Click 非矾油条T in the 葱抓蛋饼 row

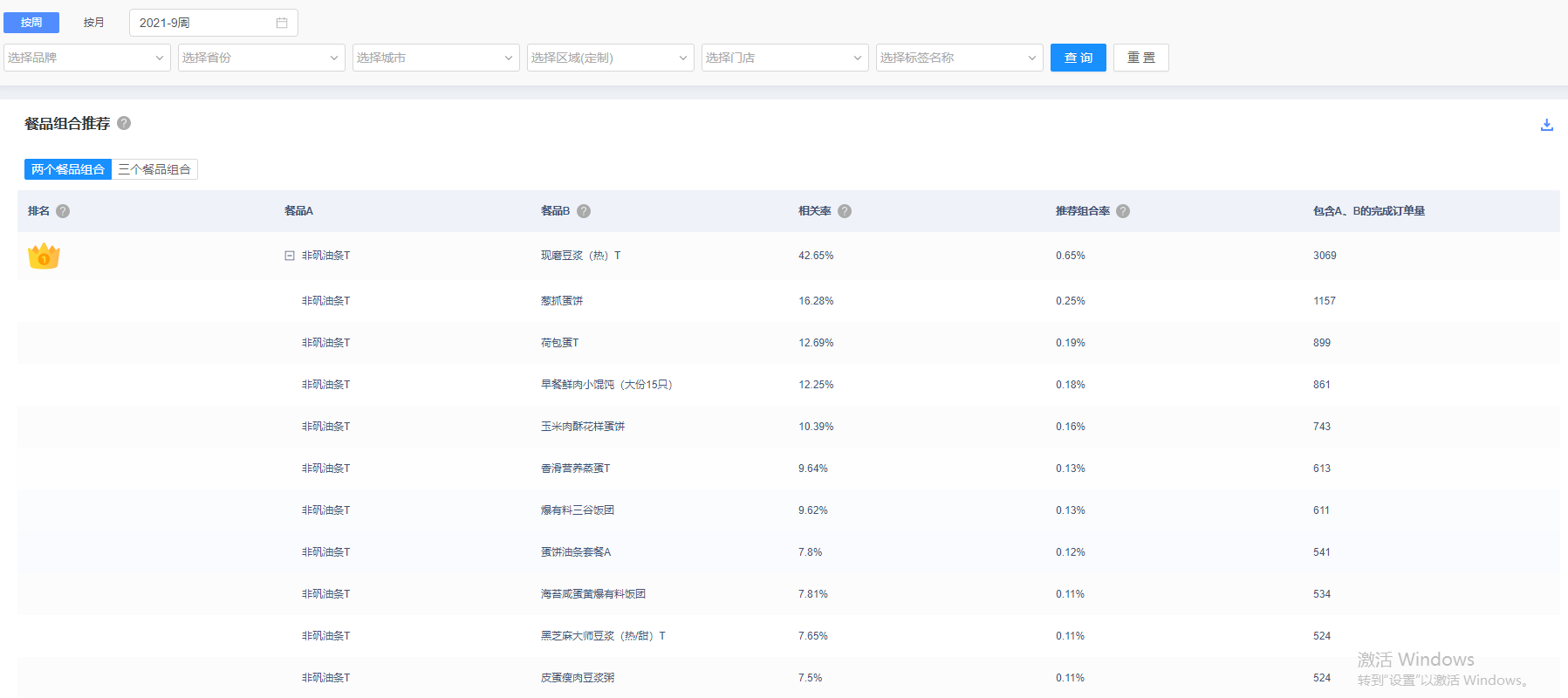[325, 301]
